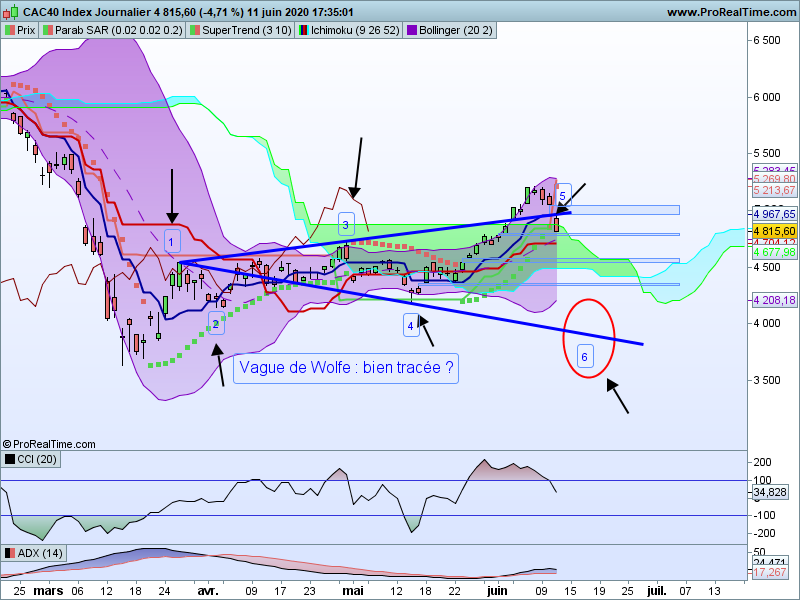Screen dimensions: 800x600
Task: Click the candlestick icon beside the CAC40 title
Action: 10,12
